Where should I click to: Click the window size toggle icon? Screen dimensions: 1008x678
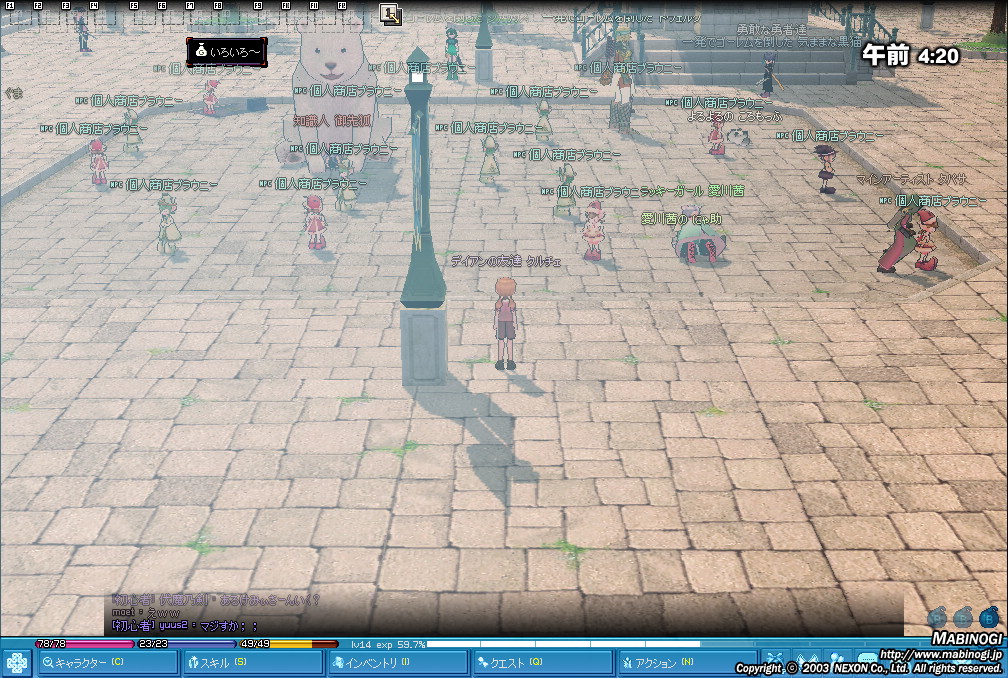(x=390, y=14)
